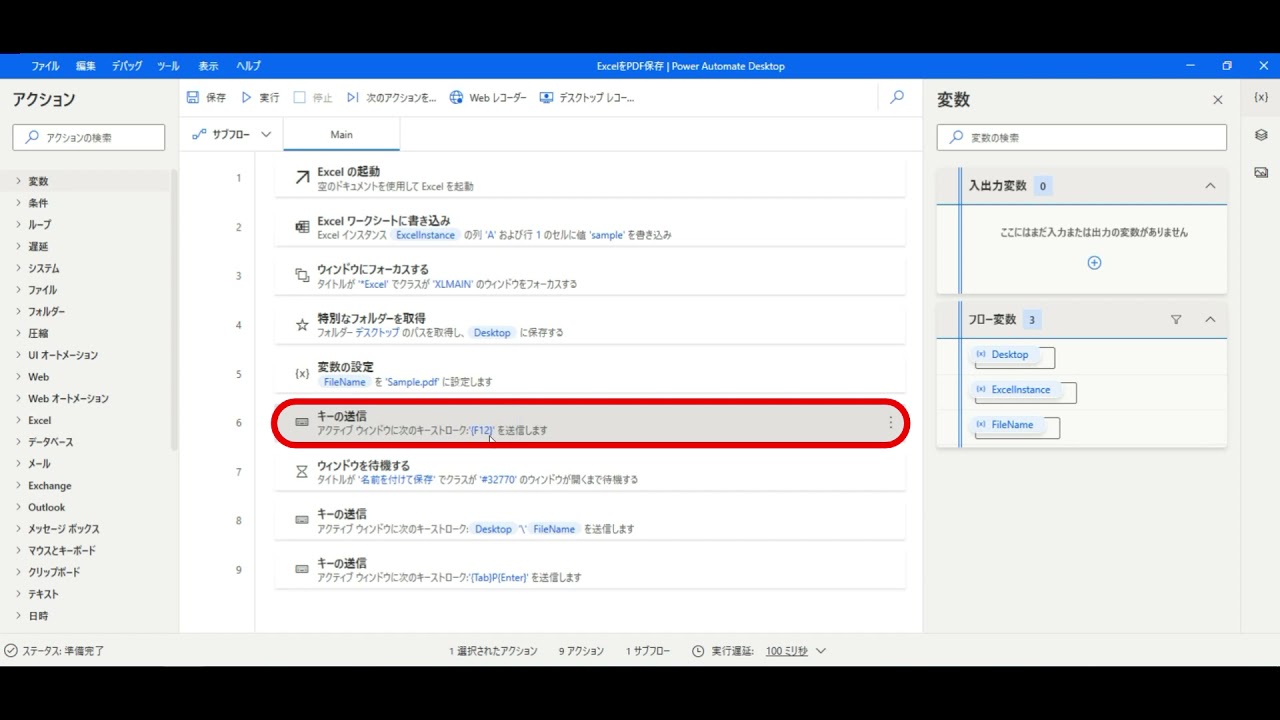This screenshot has height=720, width=1280.
Task: Click the 100 ミリ秒 run delay value
Action: [787, 651]
